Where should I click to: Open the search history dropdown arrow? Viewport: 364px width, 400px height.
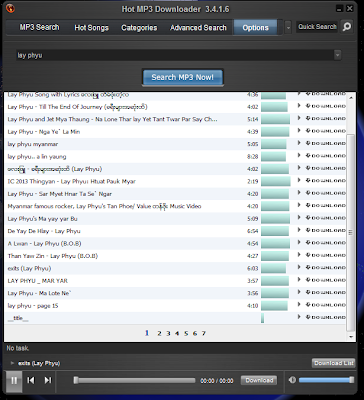(x=337, y=55)
